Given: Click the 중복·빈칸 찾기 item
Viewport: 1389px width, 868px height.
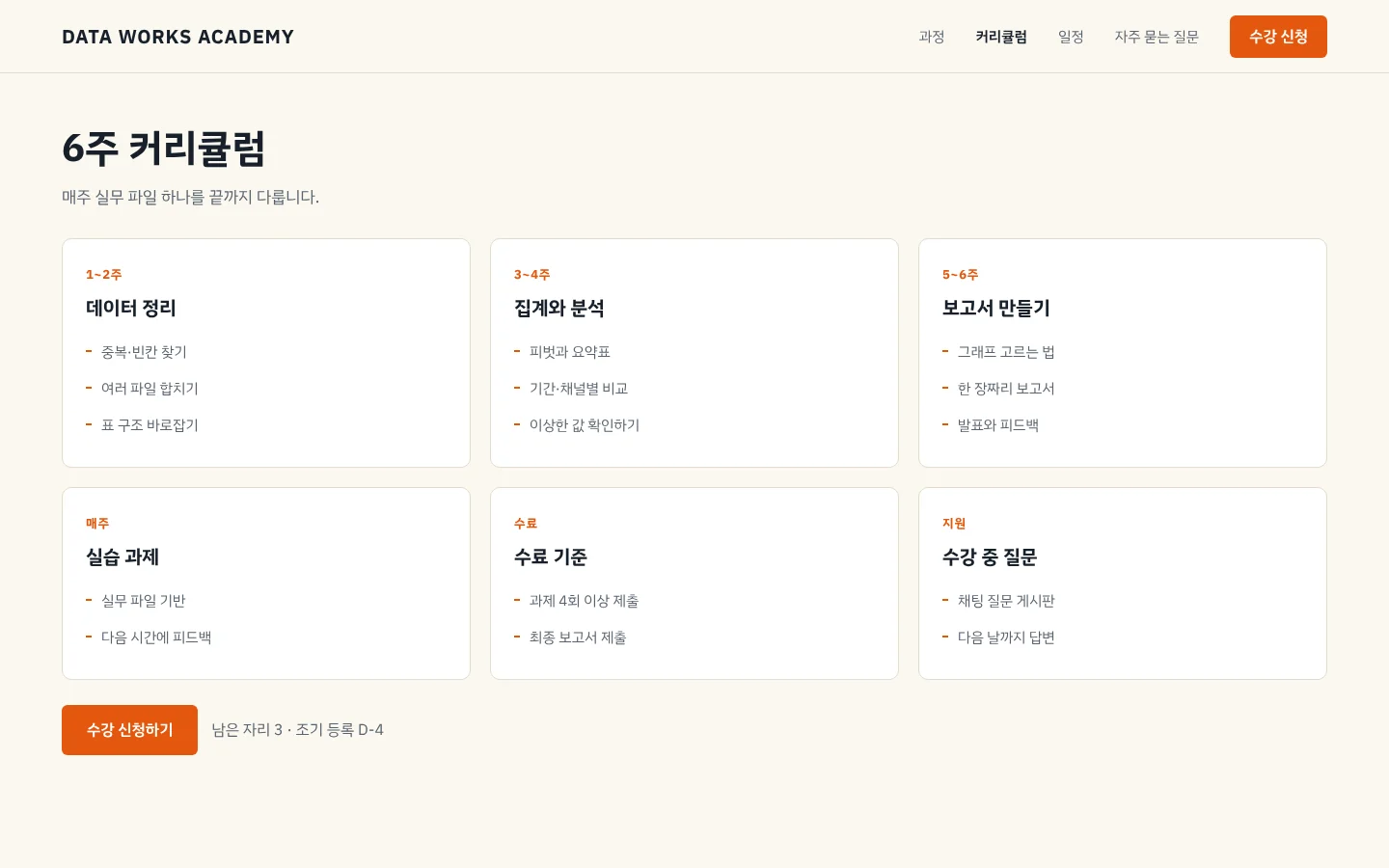Looking at the screenshot, I should (144, 352).
